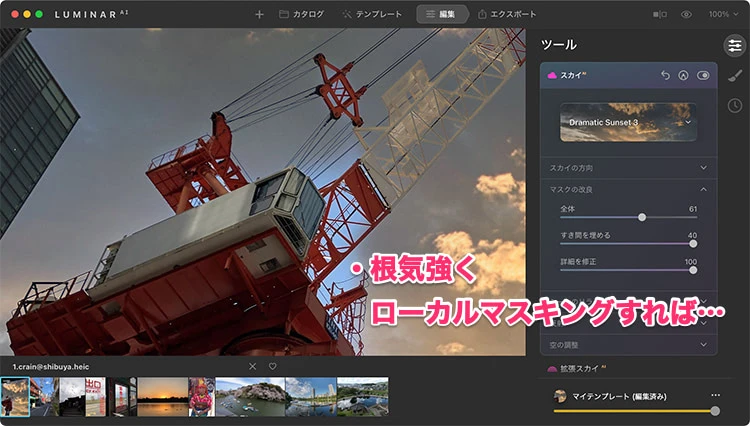Viewport: 750px width, 426px height.
Task: Toggle before/after compare view icon
Action: [x=659, y=15]
